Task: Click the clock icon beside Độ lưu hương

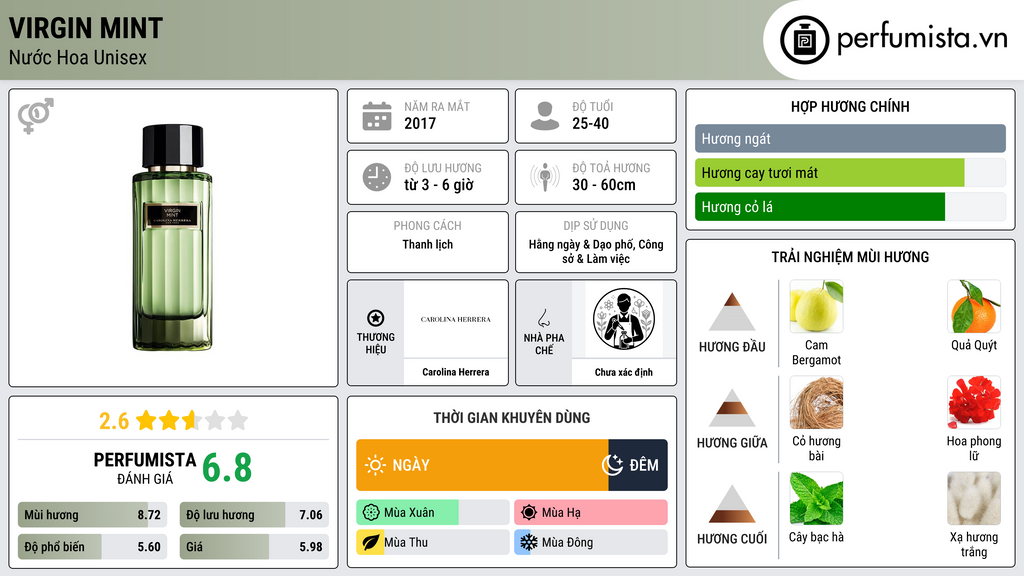Action: tap(377, 177)
